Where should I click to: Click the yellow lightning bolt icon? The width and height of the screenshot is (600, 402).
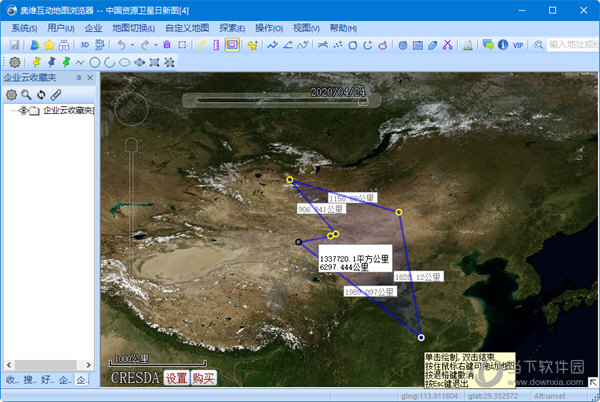202,45
